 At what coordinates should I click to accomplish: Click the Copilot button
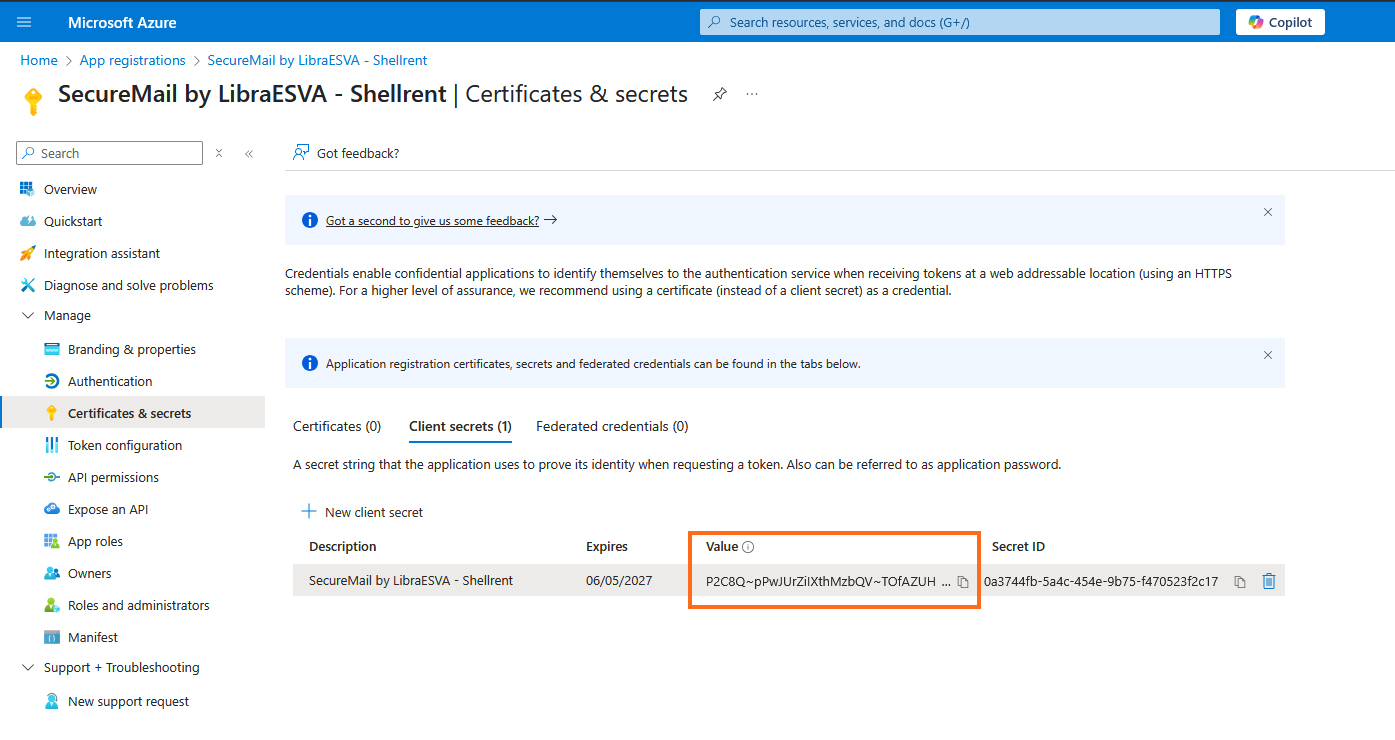(x=1280, y=22)
